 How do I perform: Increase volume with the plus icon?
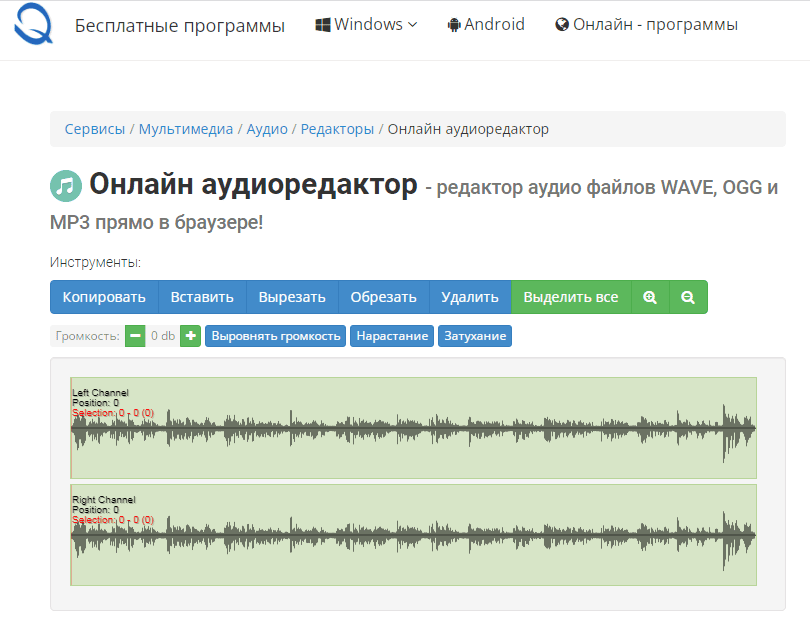pos(190,336)
